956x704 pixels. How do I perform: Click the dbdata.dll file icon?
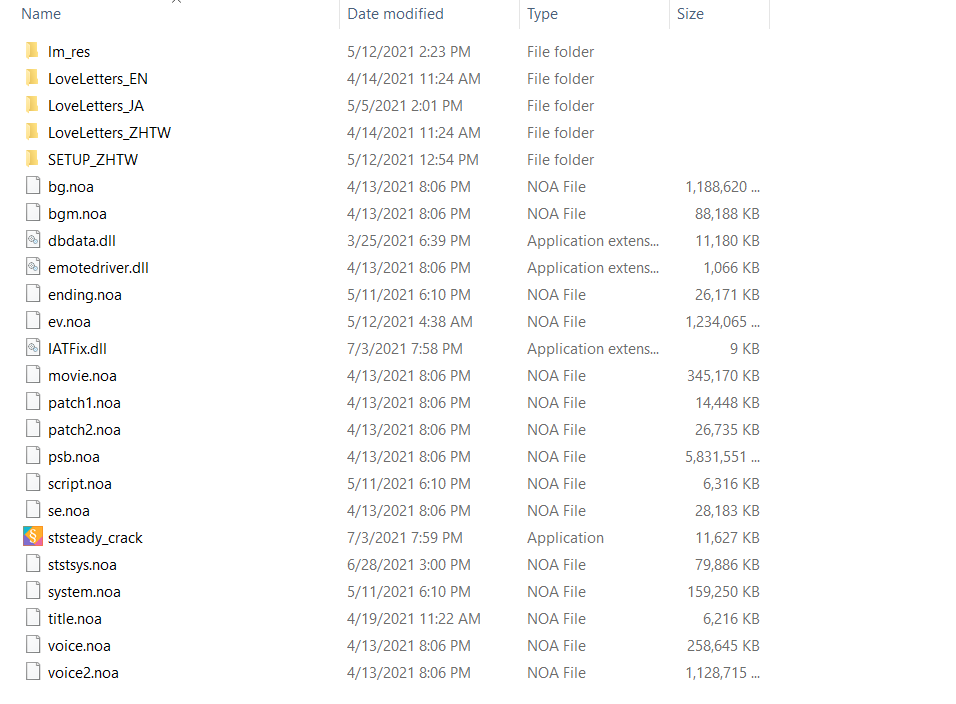coord(33,240)
